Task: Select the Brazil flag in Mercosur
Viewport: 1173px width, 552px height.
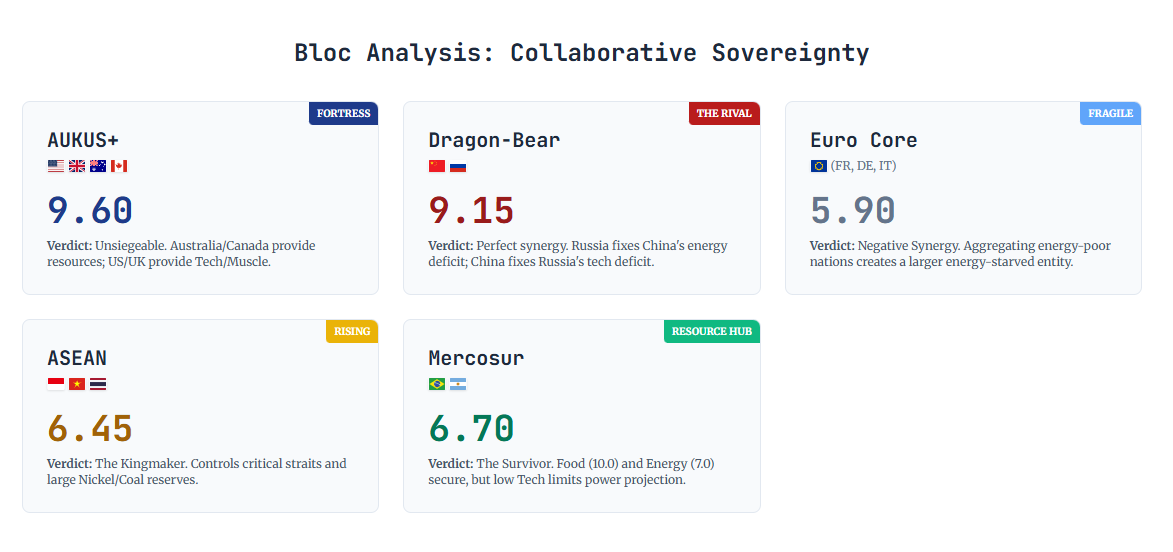Action: point(437,384)
